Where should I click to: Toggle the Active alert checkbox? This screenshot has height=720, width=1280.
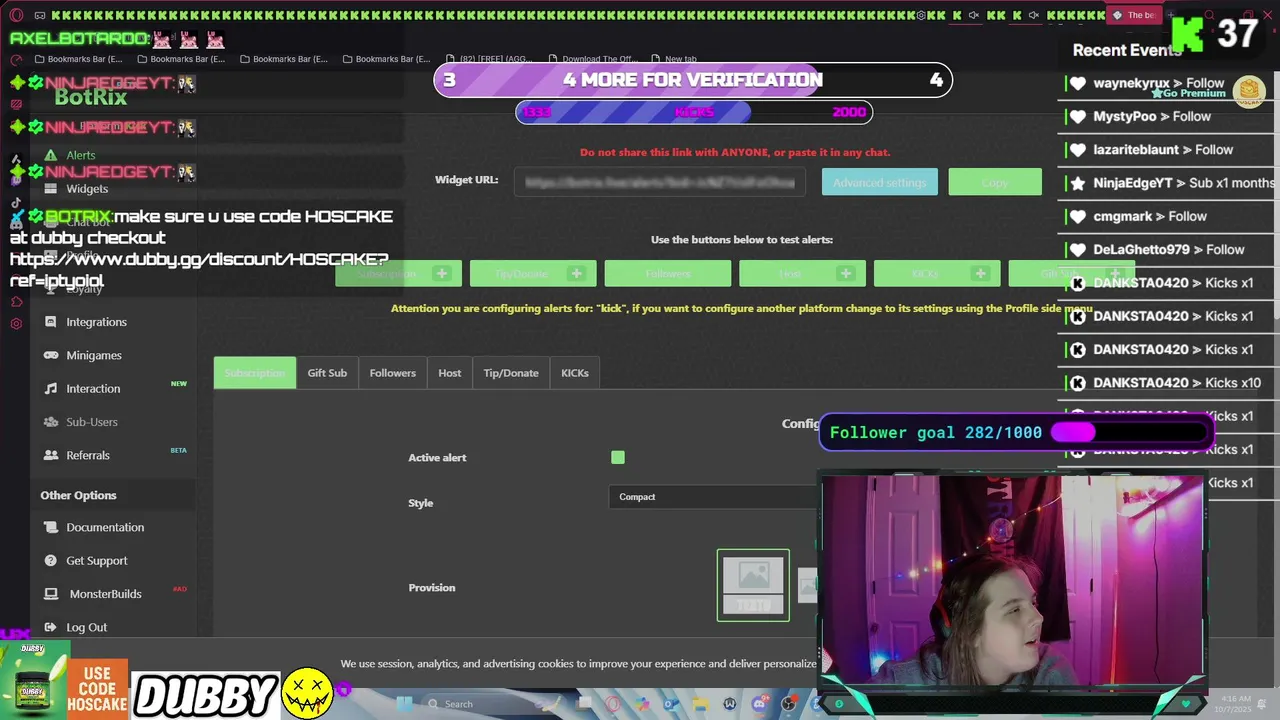(x=618, y=457)
